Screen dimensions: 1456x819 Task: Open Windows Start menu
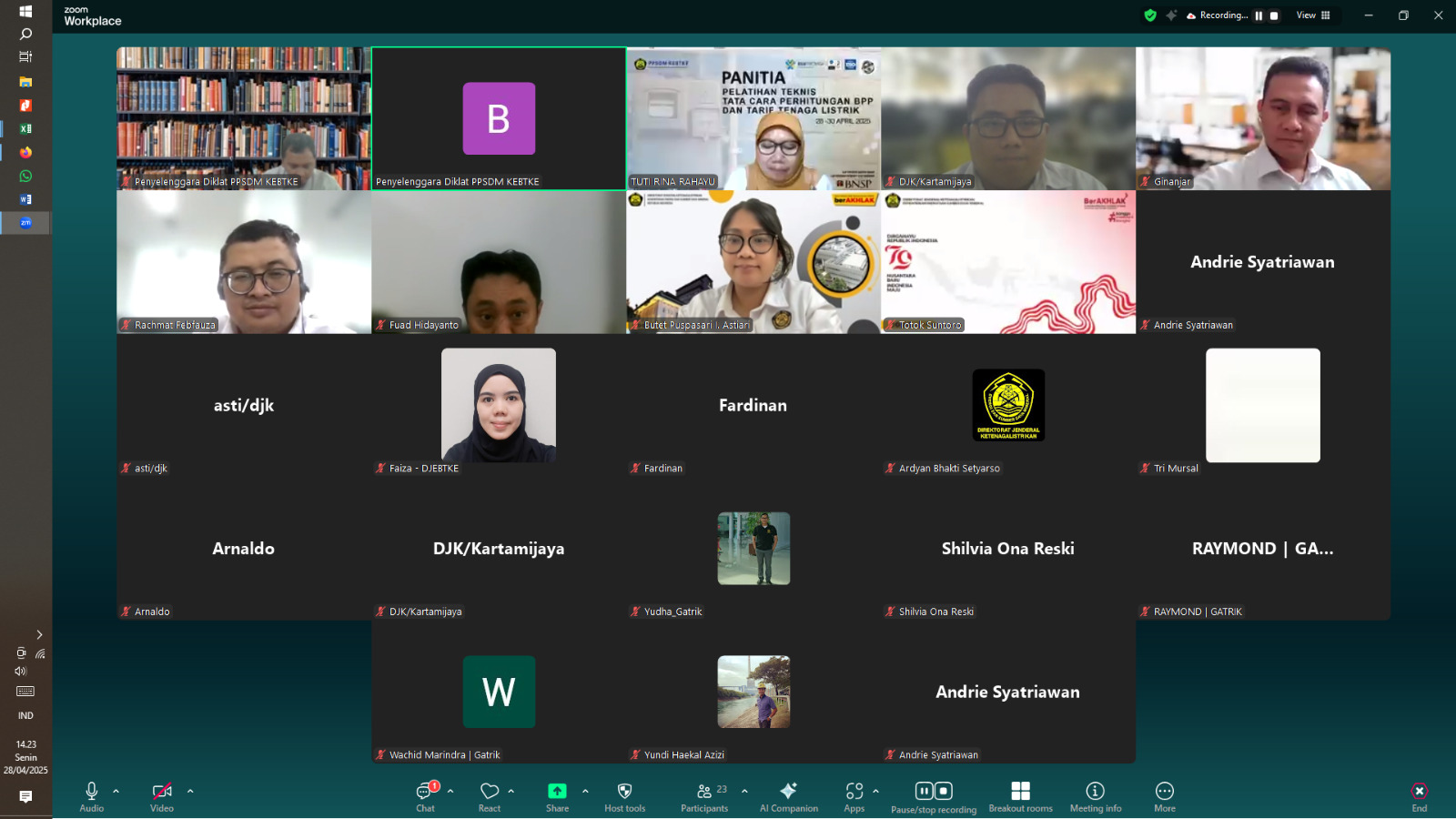pos(25,11)
